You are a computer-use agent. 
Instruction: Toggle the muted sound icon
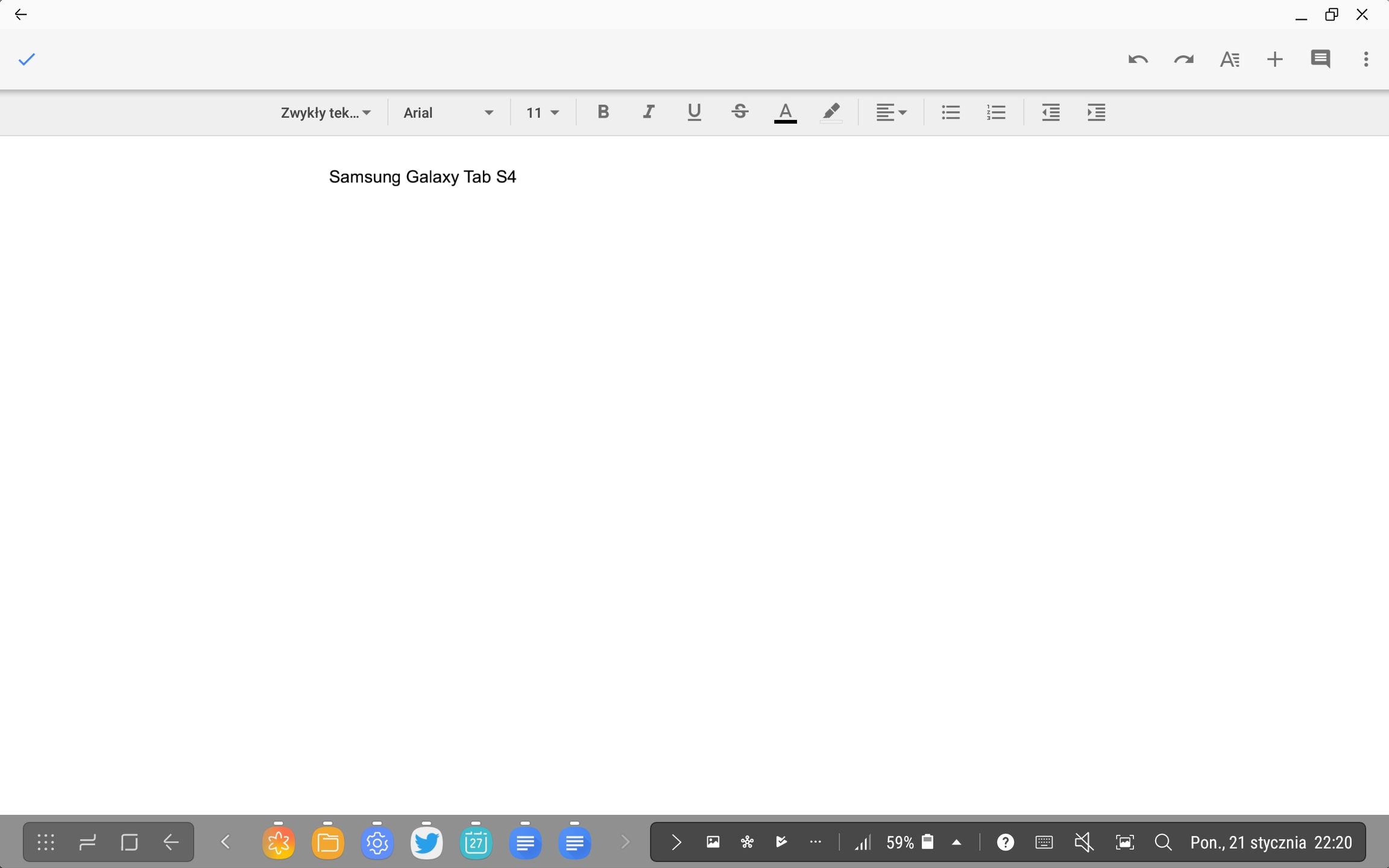pyautogui.click(x=1084, y=842)
